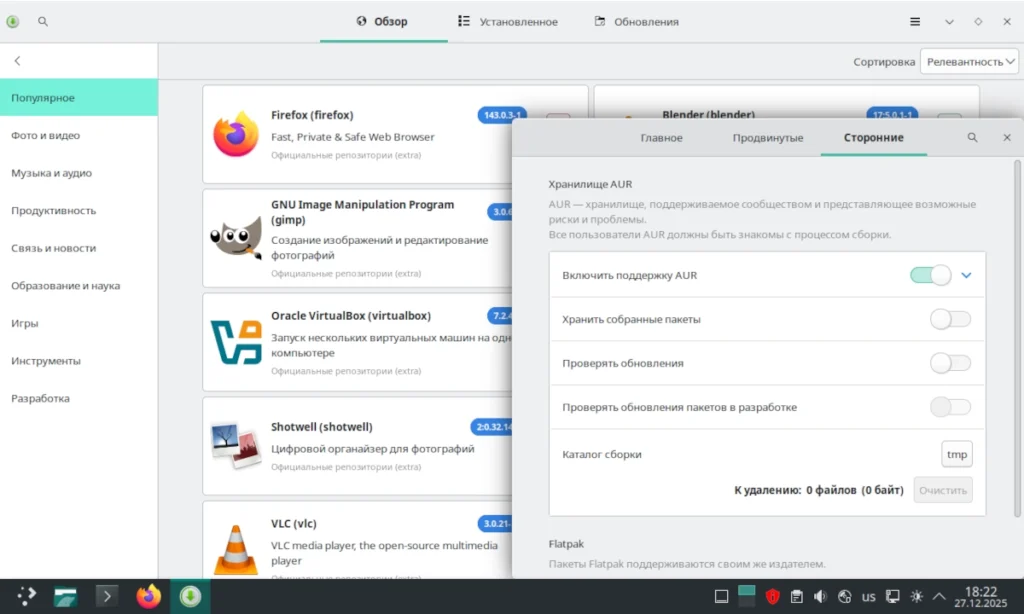Click the search magnifier in main header
Viewport: 1024px width, 614px height.
point(43,22)
